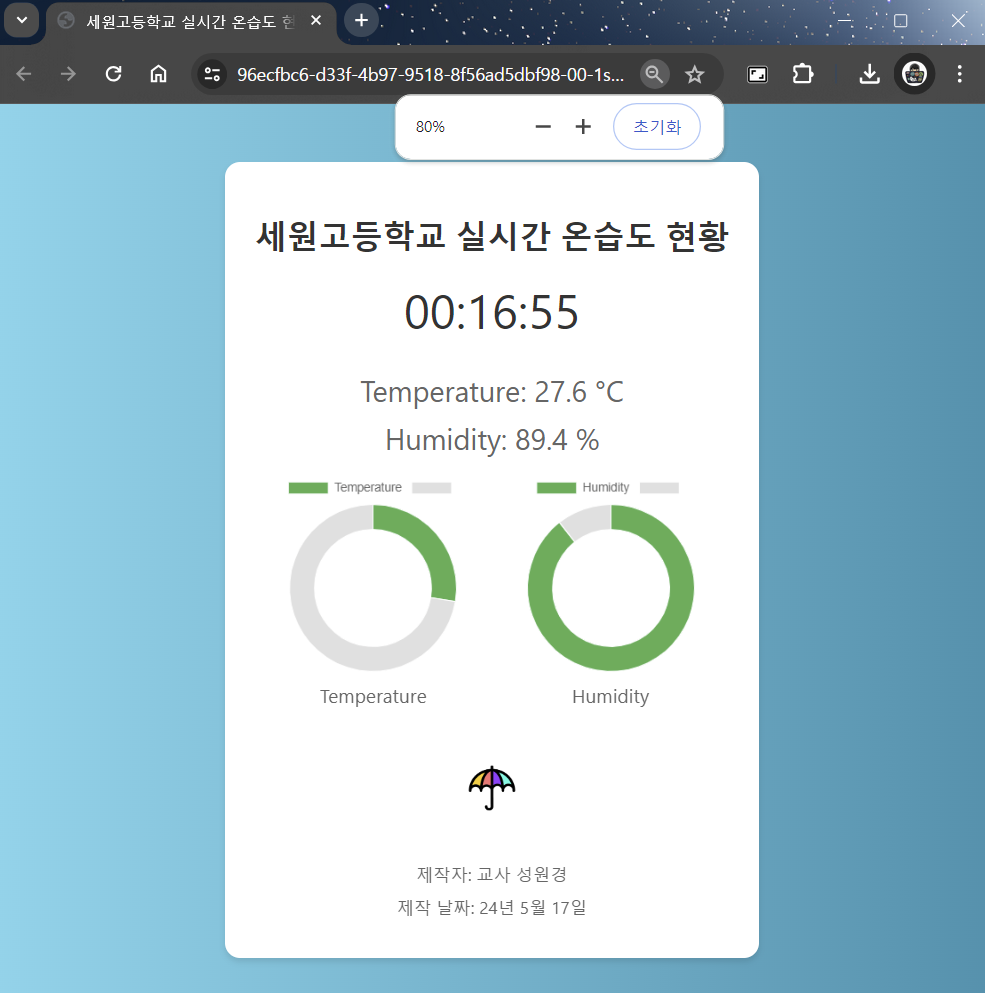Toggle the gray legend swatch beside Humidity
Image resolution: width=985 pixels, height=993 pixels.
click(x=659, y=488)
